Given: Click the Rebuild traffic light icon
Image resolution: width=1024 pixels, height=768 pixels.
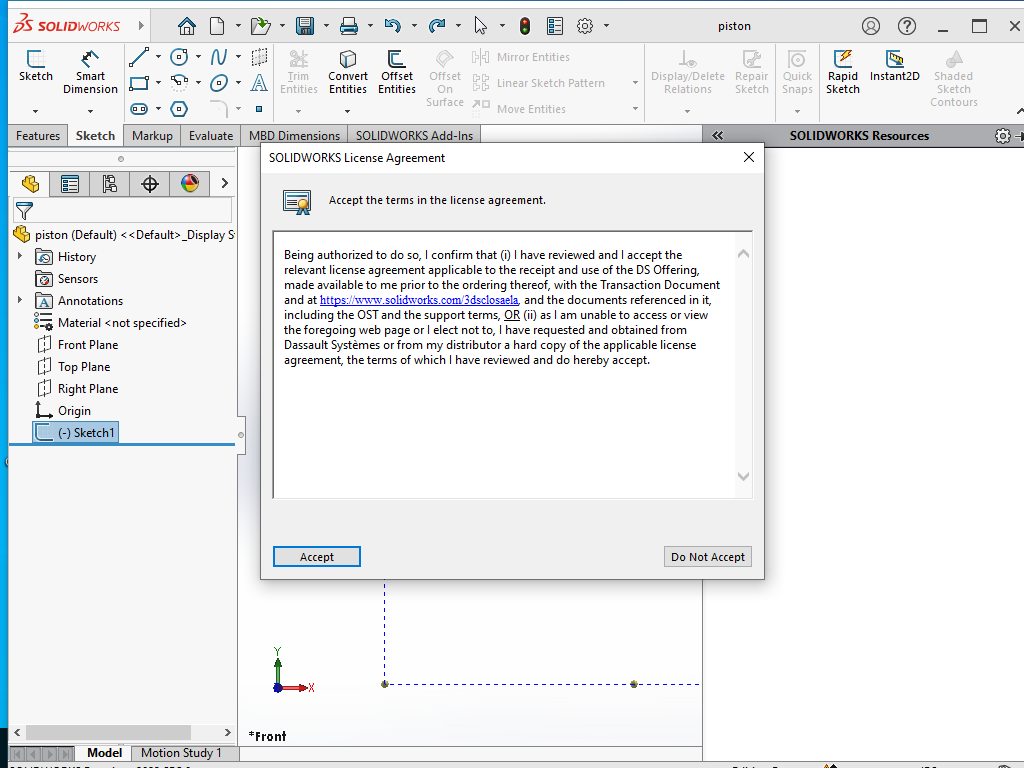Looking at the screenshot, I should pyautogui.click(x=525, y=26).
